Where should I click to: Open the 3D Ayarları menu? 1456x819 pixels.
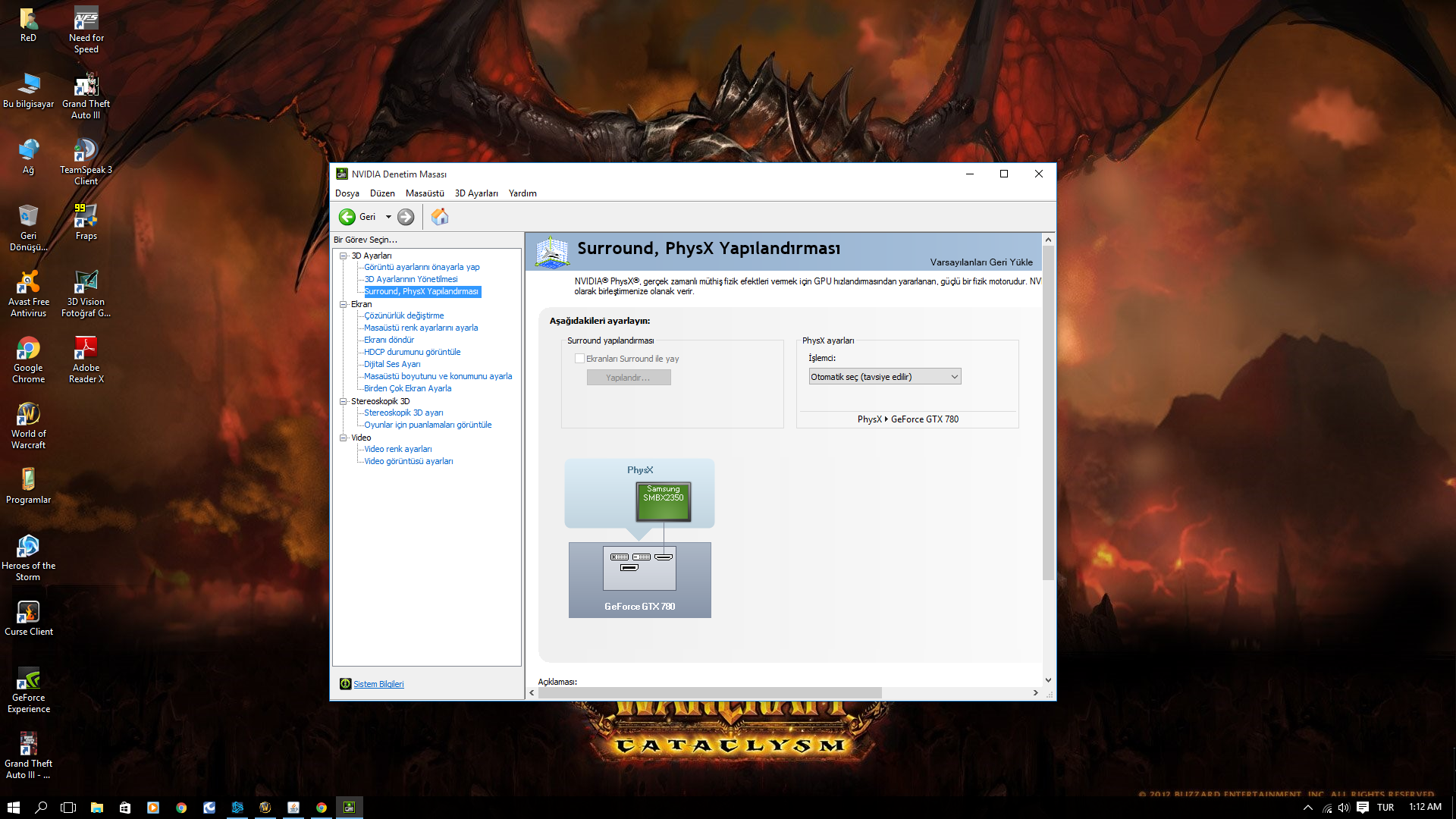476,193
